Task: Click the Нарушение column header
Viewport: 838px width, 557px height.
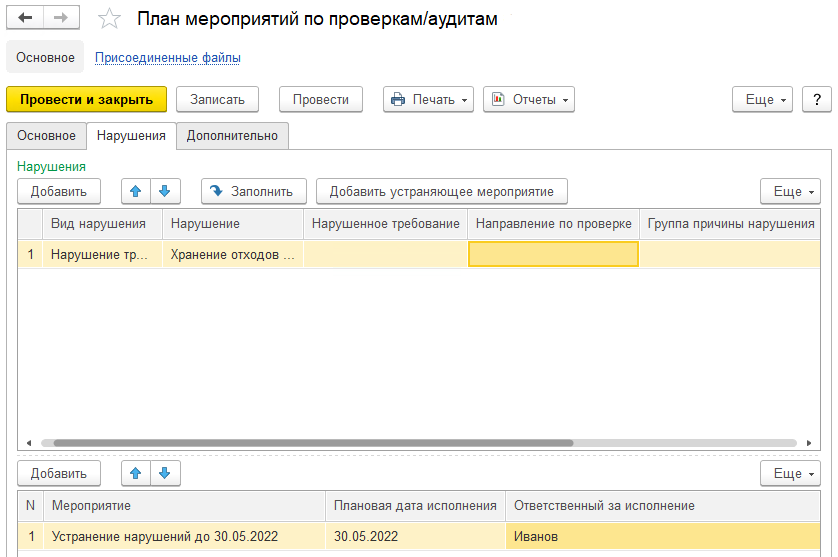Action: [x=232, y=223]
